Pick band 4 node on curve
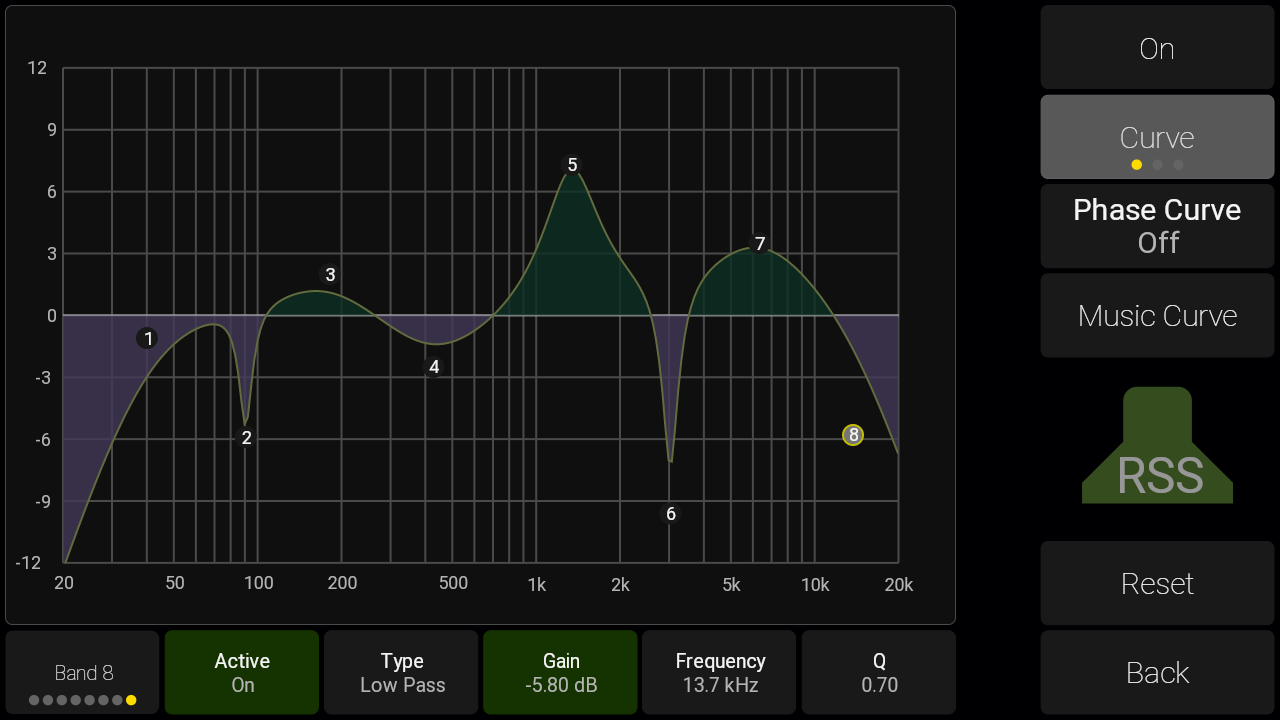Image resolution: width=1280 pixels, height=720 pixels. [434, 367]
